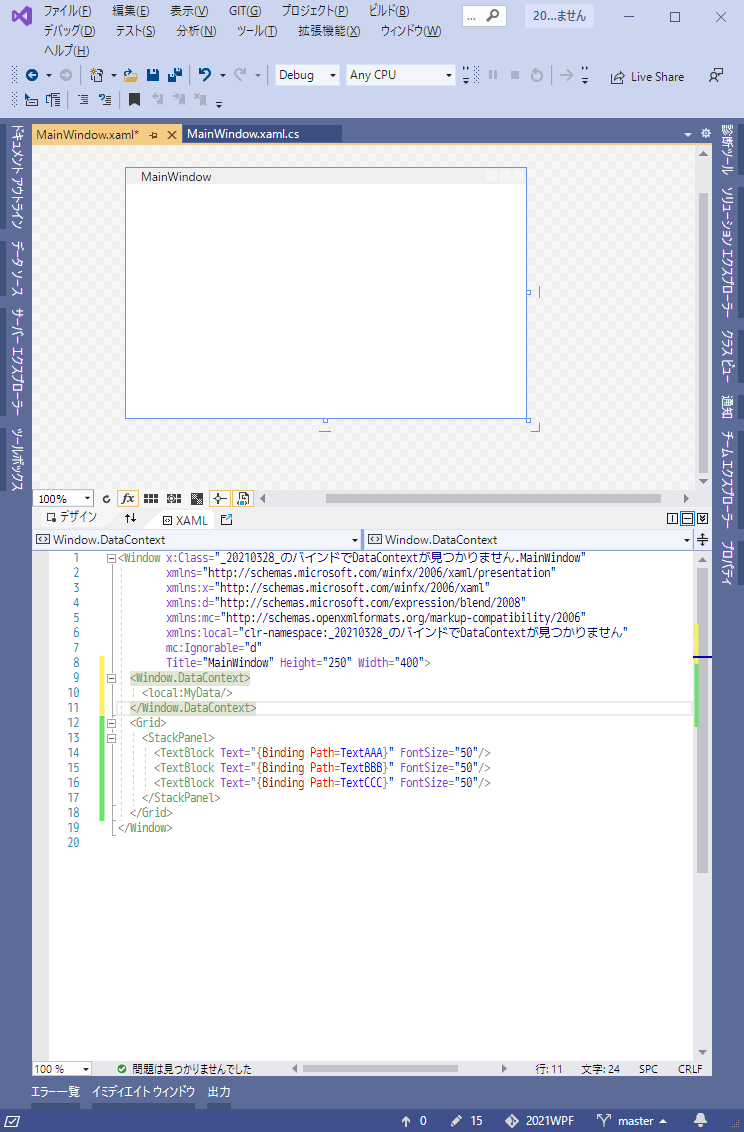Click the navigate backward arrow icon

pyautogui.click(x=32, y=75)
